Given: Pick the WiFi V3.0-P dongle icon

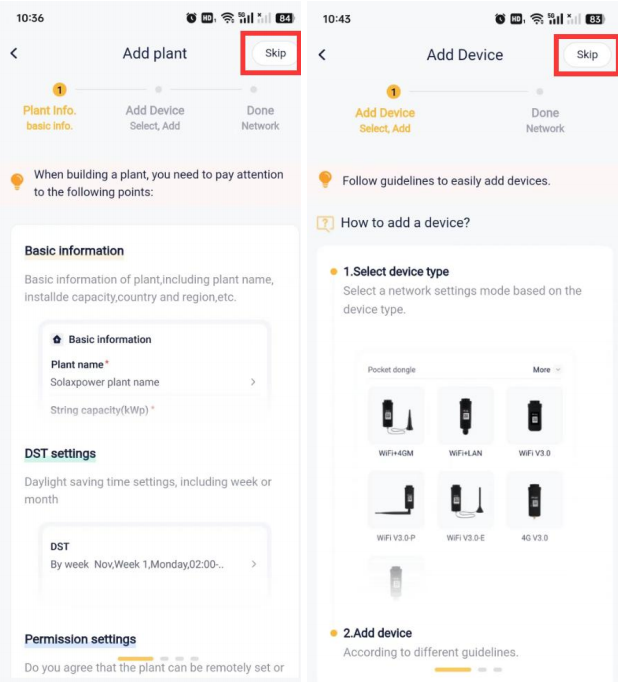Looking at the screenshot, I should [396, 500].
